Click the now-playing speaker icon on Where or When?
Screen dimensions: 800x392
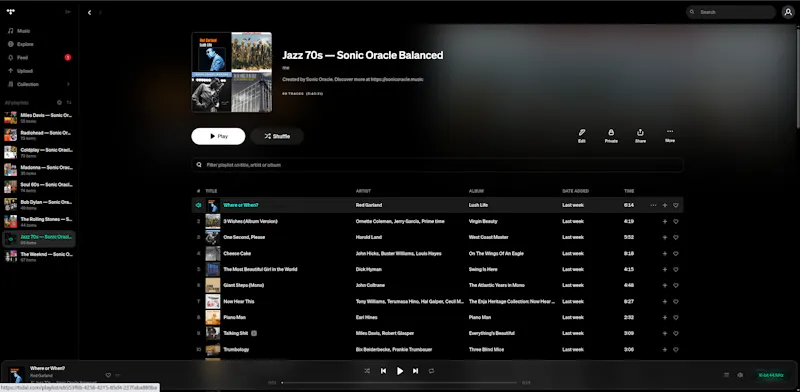198,205
